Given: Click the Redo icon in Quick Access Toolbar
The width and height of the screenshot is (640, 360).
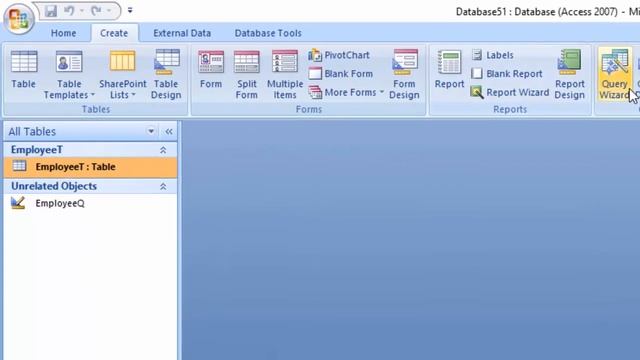Looking at the screenshot, I should pyautogui.click(x=97, y=11).
